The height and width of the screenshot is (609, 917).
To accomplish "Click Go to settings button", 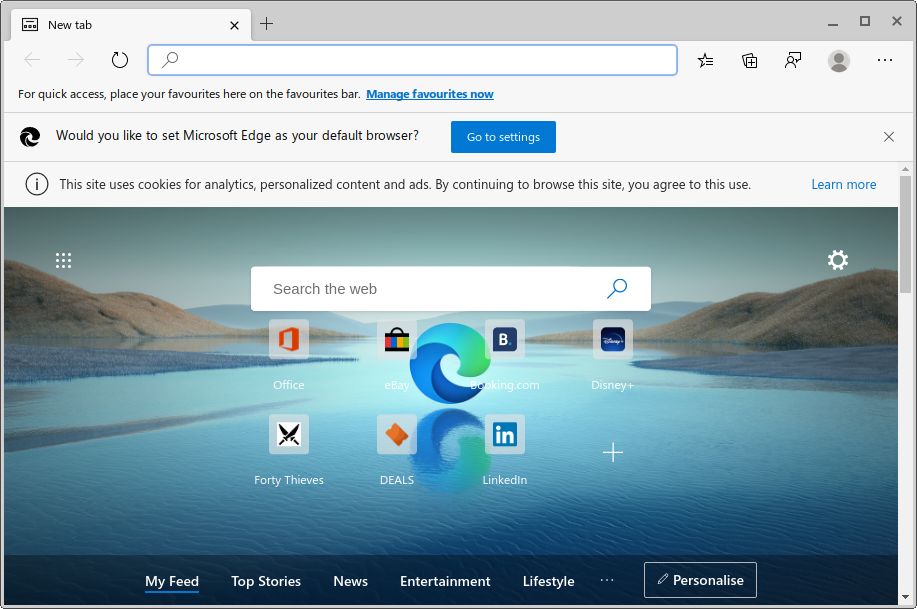I will click(x=503, y=137).
